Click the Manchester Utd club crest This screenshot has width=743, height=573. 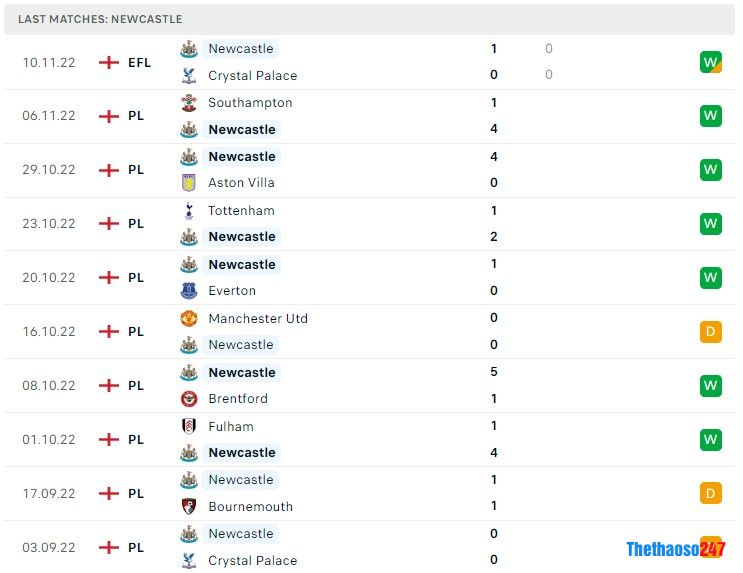pos(189,319)
